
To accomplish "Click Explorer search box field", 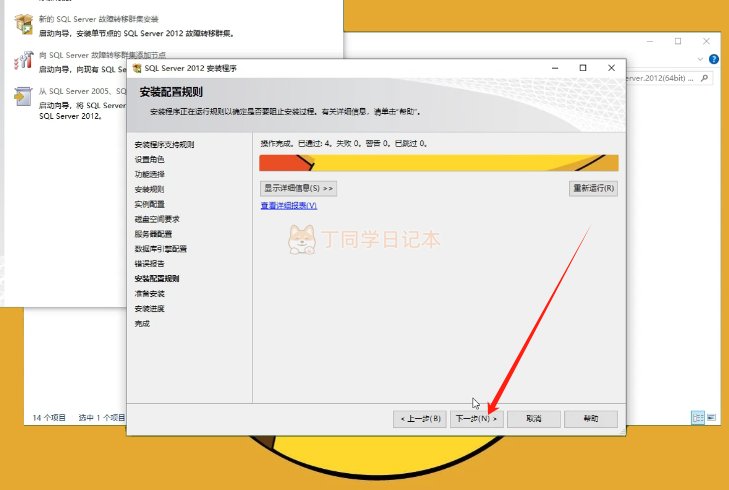I will click(669, 78).
